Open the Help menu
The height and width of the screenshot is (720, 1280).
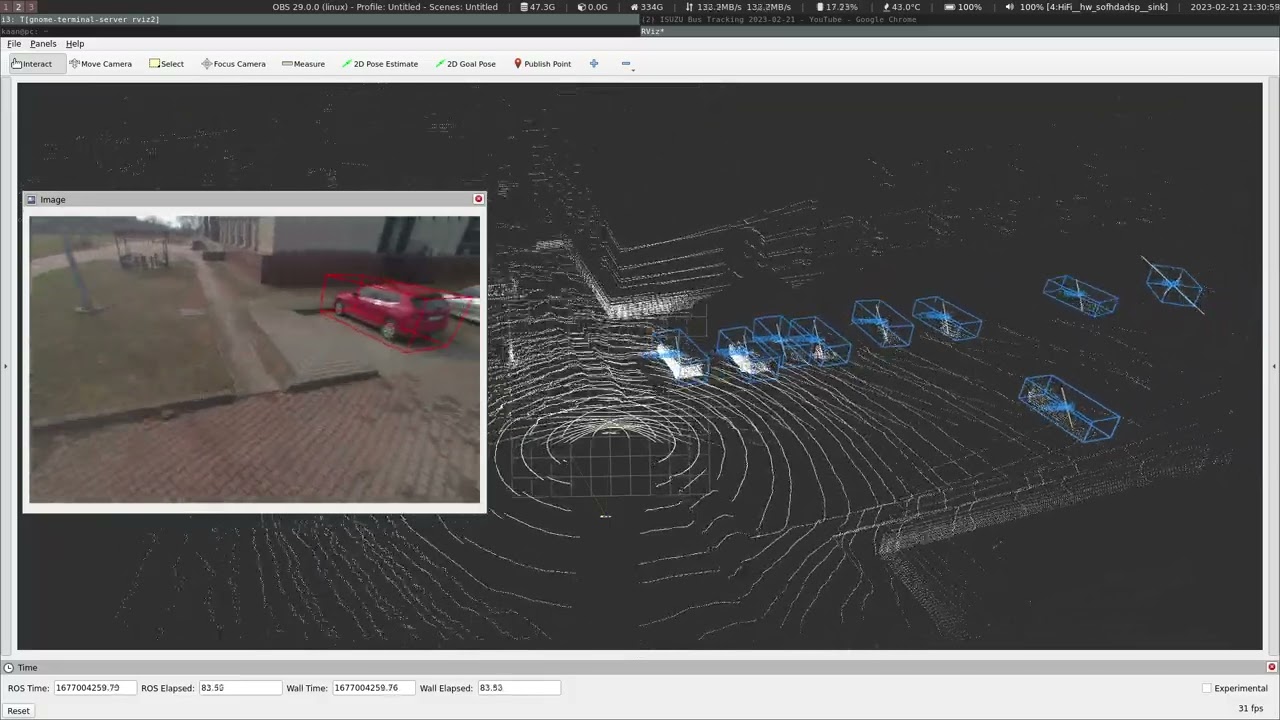click(x=75, y=44)
